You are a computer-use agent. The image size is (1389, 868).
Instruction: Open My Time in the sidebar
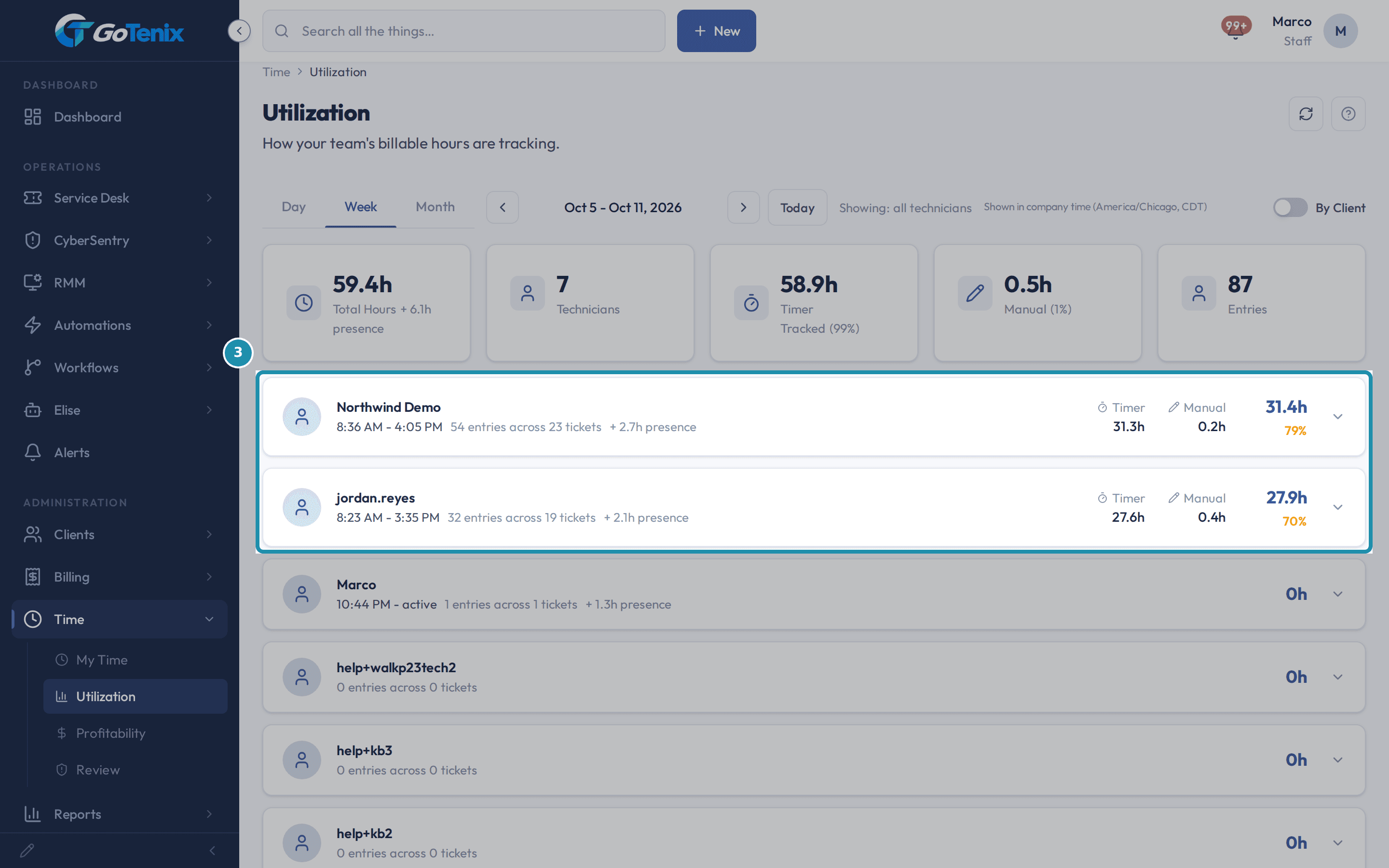click(136, 660)
